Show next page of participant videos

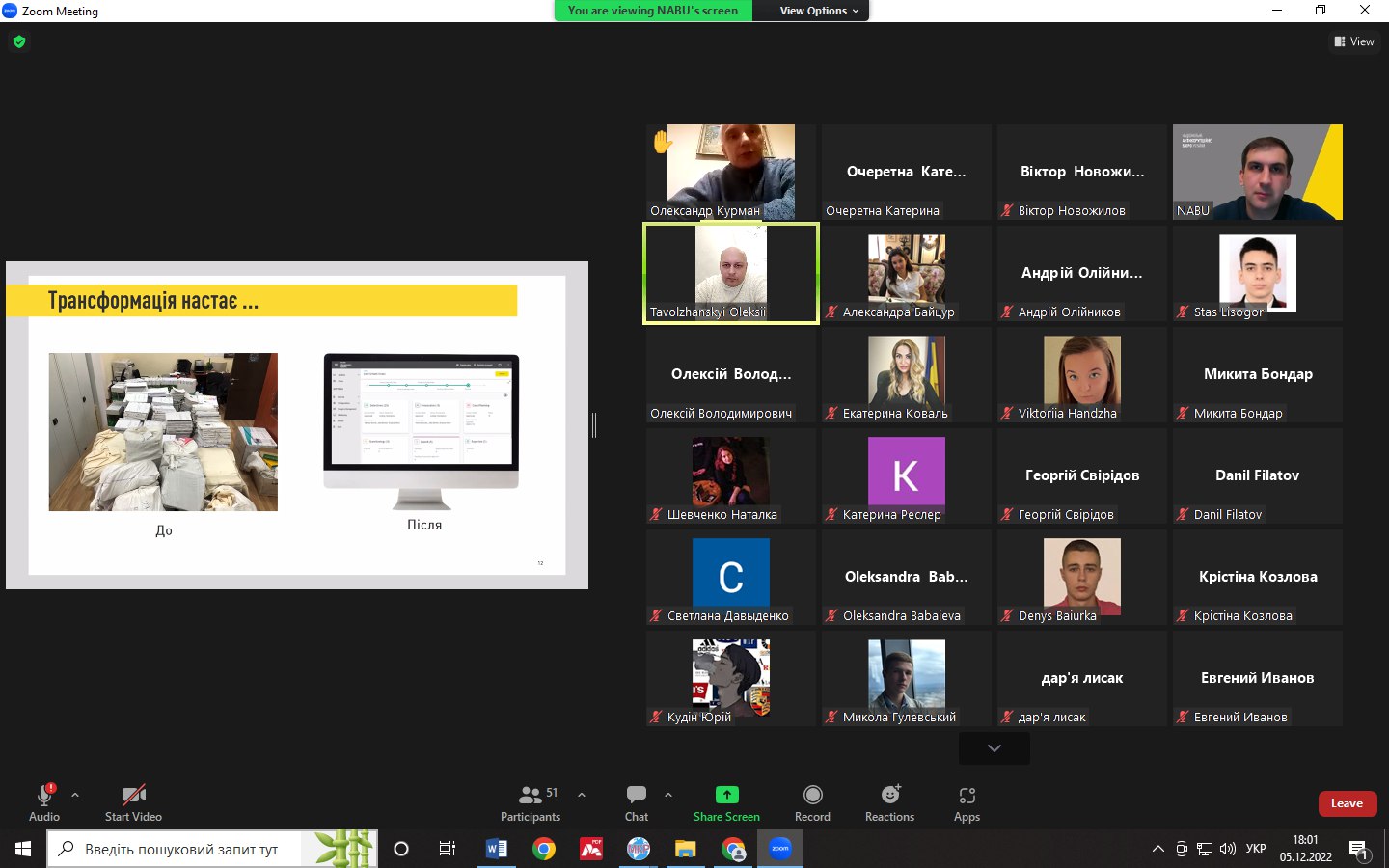(x=994, y=748)
